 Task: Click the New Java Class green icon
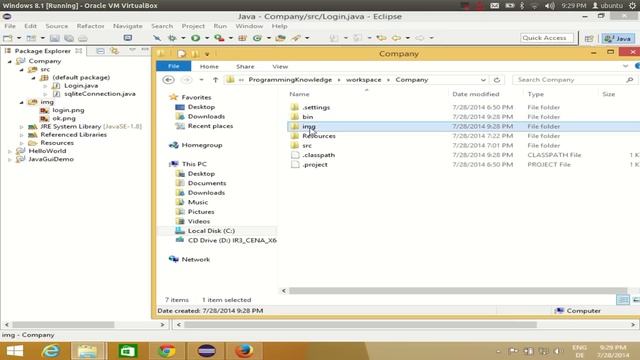(x=257, y=38)
